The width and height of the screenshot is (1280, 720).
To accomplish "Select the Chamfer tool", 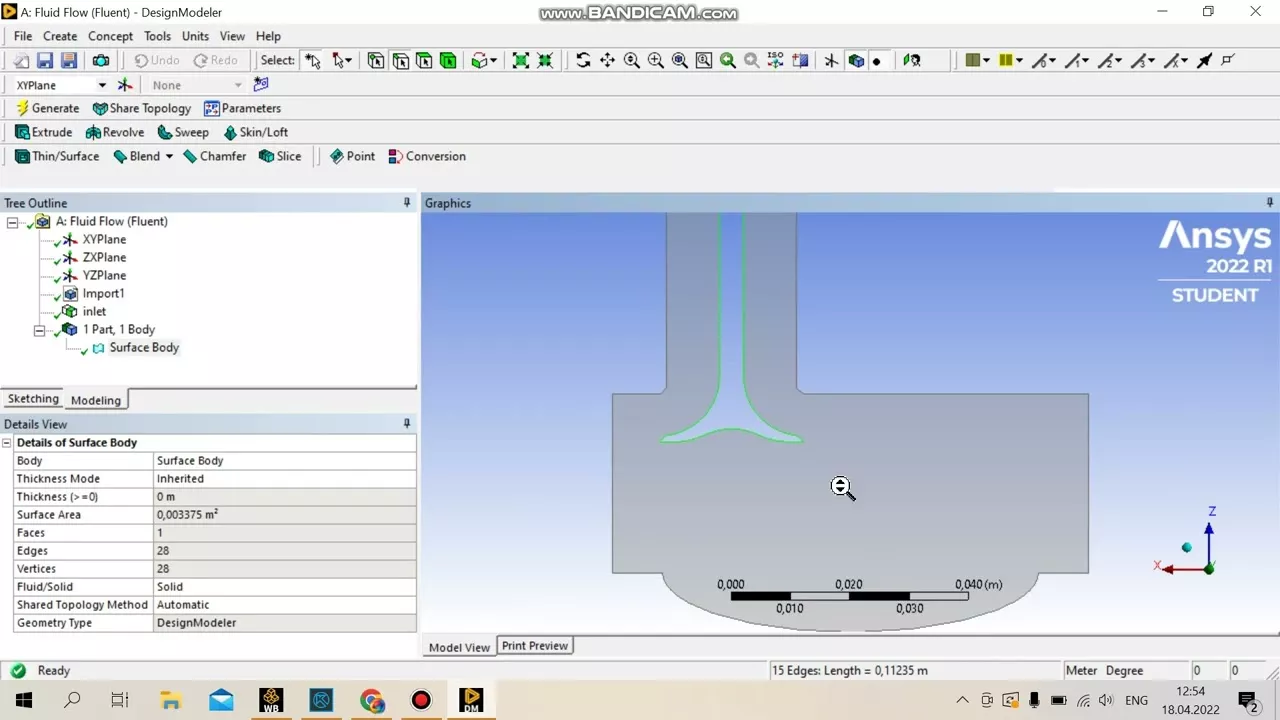I will point(214,156).
